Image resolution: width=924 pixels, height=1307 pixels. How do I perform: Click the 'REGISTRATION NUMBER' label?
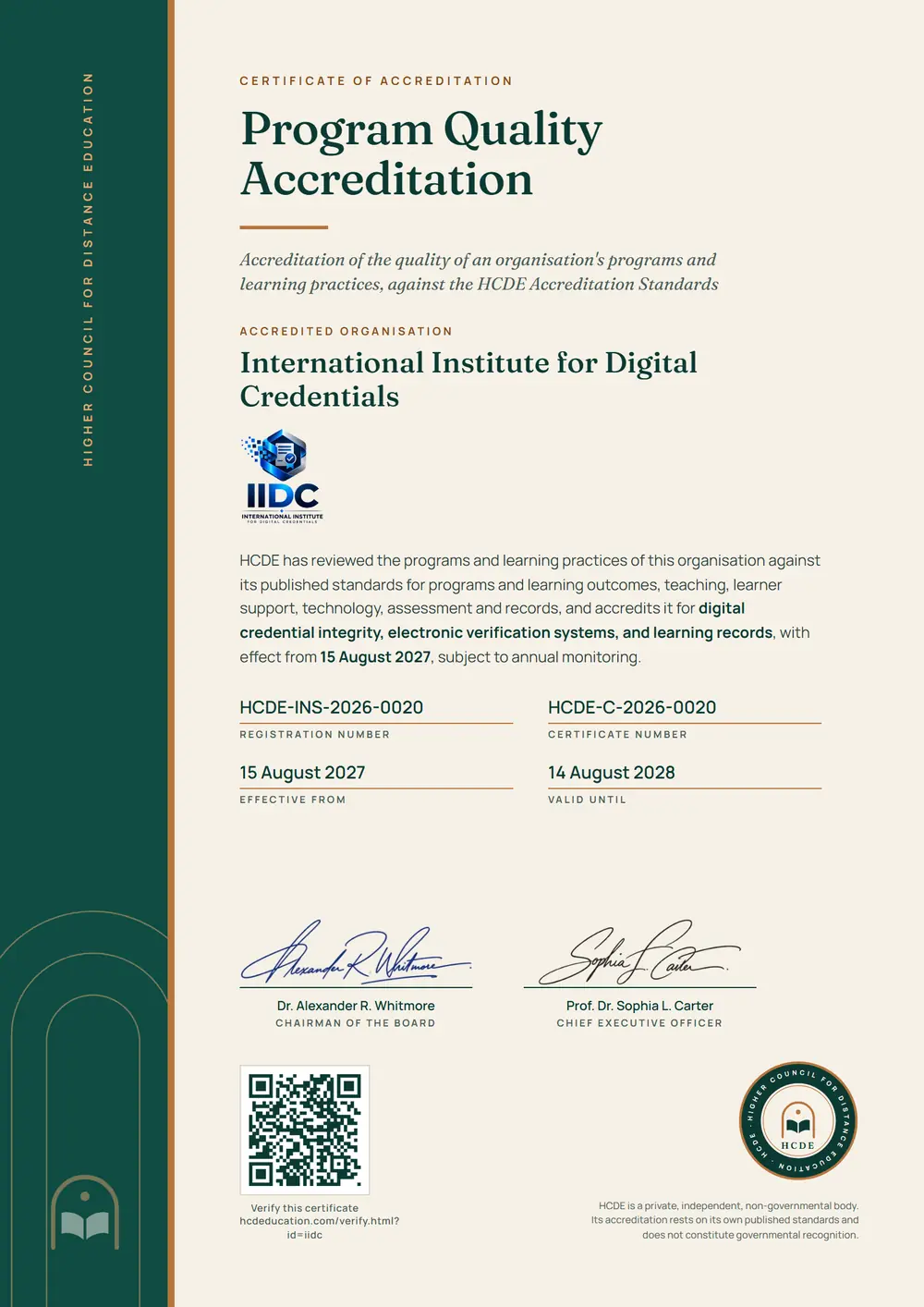click(315, 735)
